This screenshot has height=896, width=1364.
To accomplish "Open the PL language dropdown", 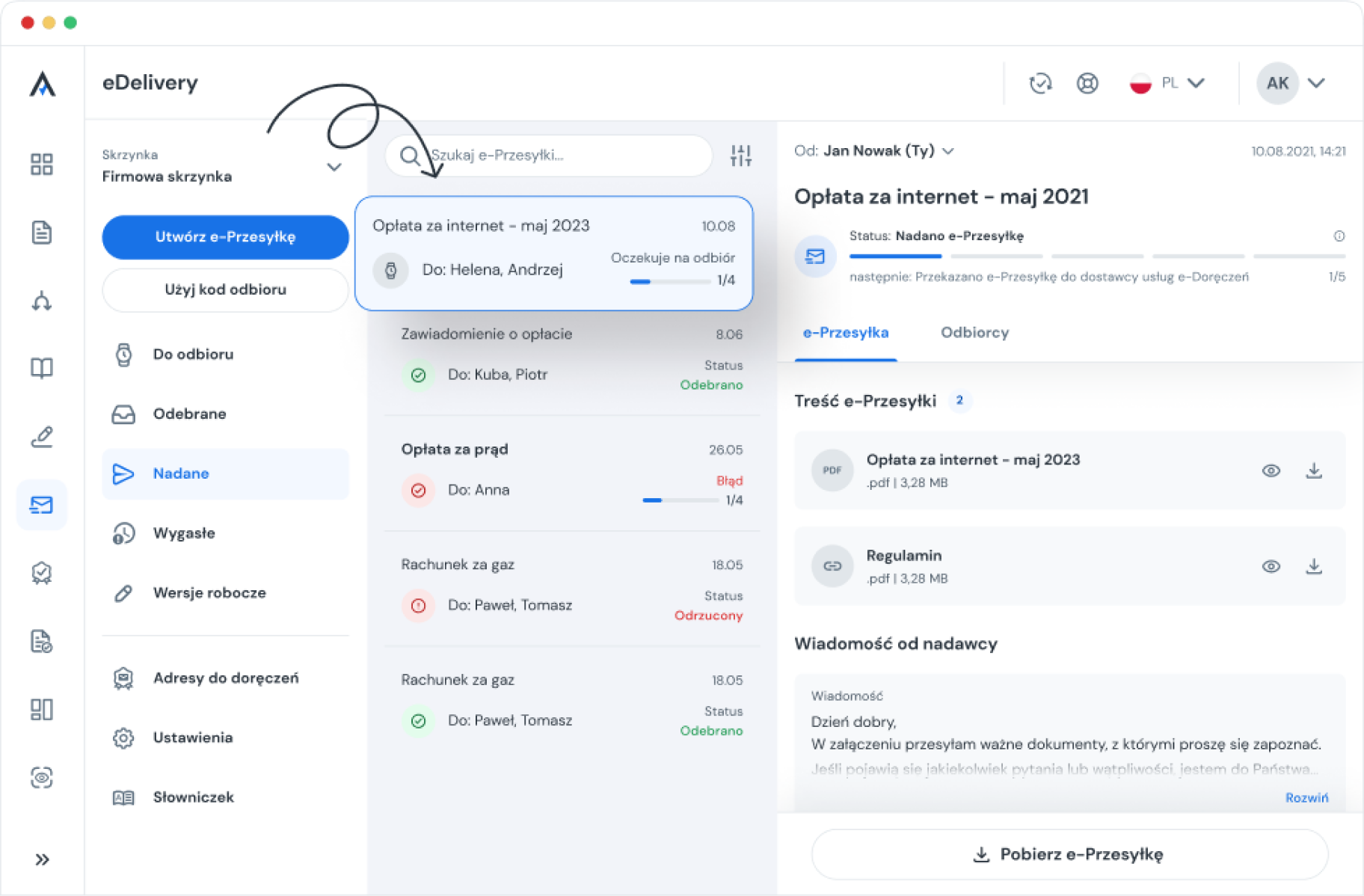I will pyautogui.click(x=1167, y=83).
